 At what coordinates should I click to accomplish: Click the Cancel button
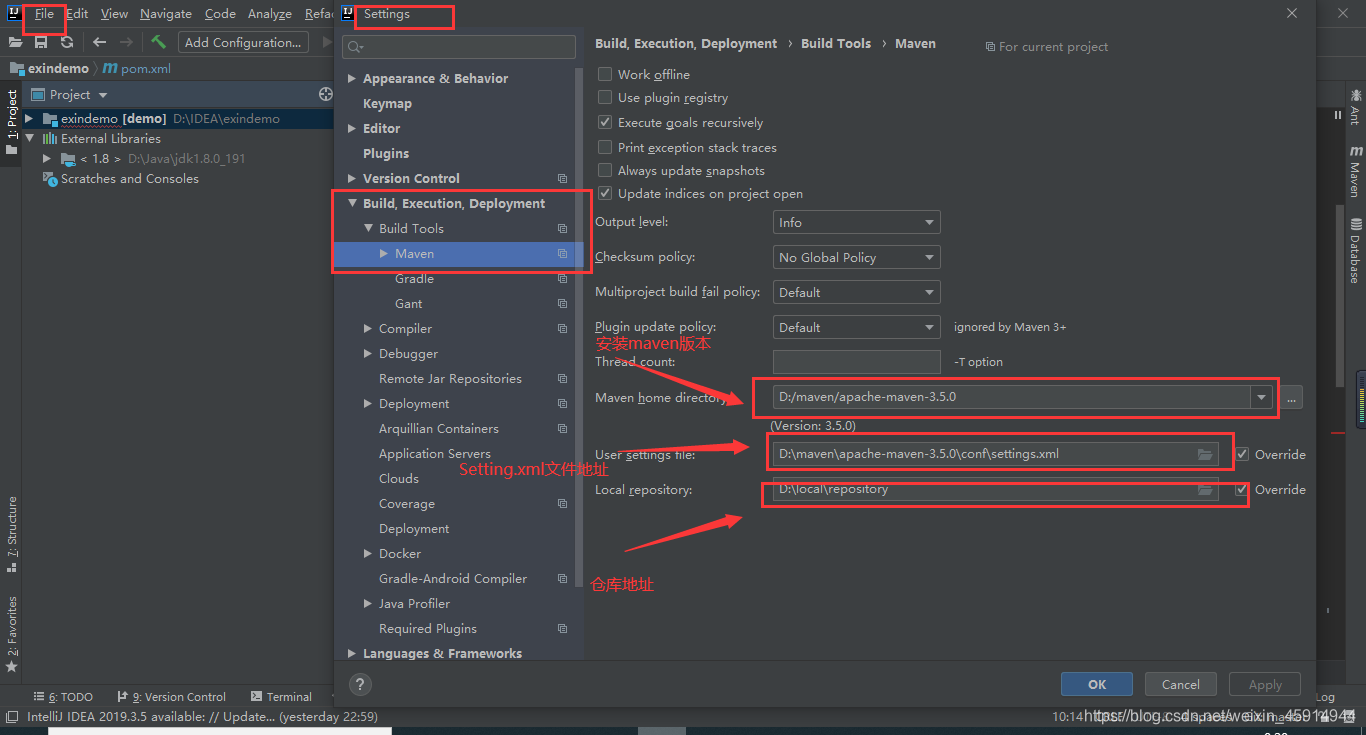[1181, 684]
